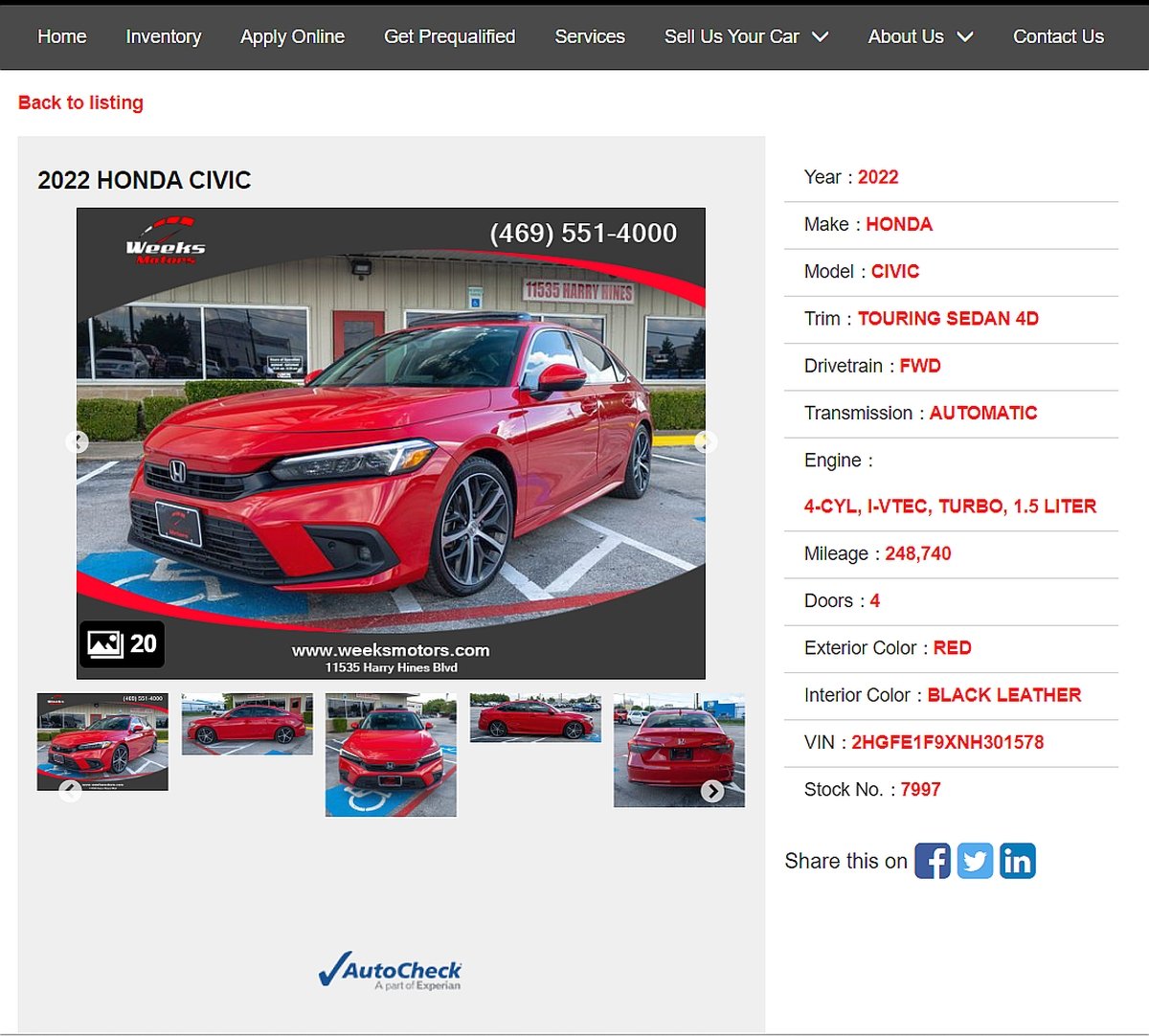The image size is (1149, 1036).
Task: Open Get Prequalified in the navigation
Action: pos(449,36)
